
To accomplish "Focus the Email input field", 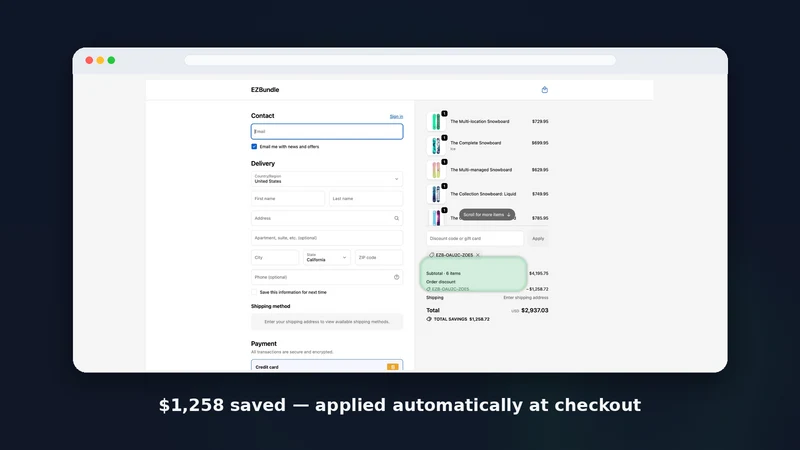I will tap(327, 132).
